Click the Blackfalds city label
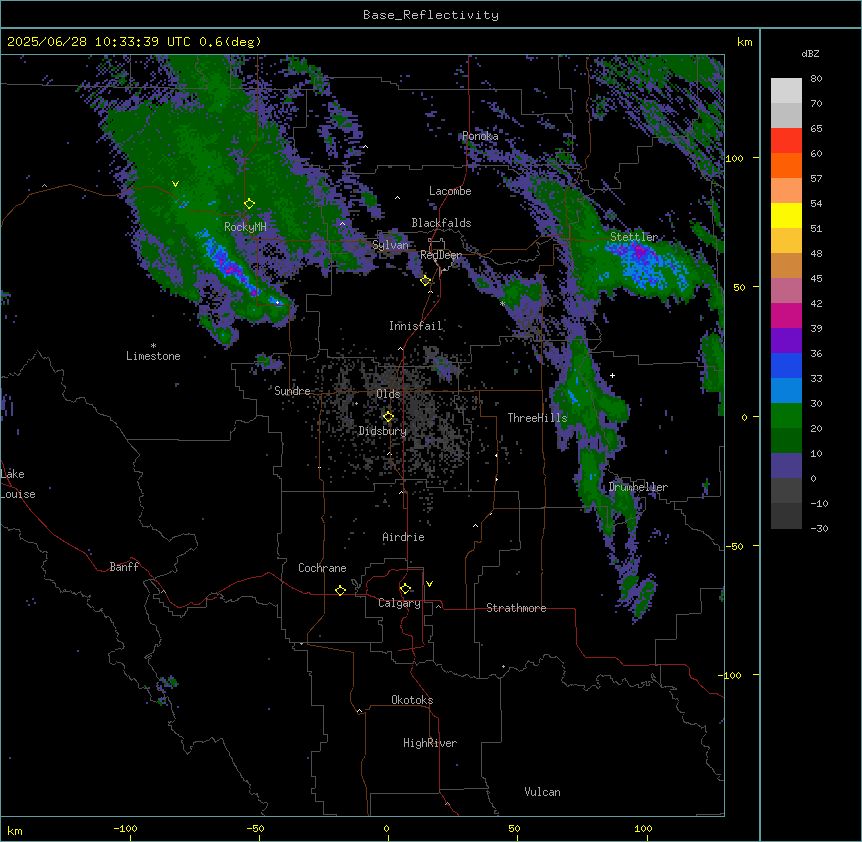 click(x=441, y=223)
